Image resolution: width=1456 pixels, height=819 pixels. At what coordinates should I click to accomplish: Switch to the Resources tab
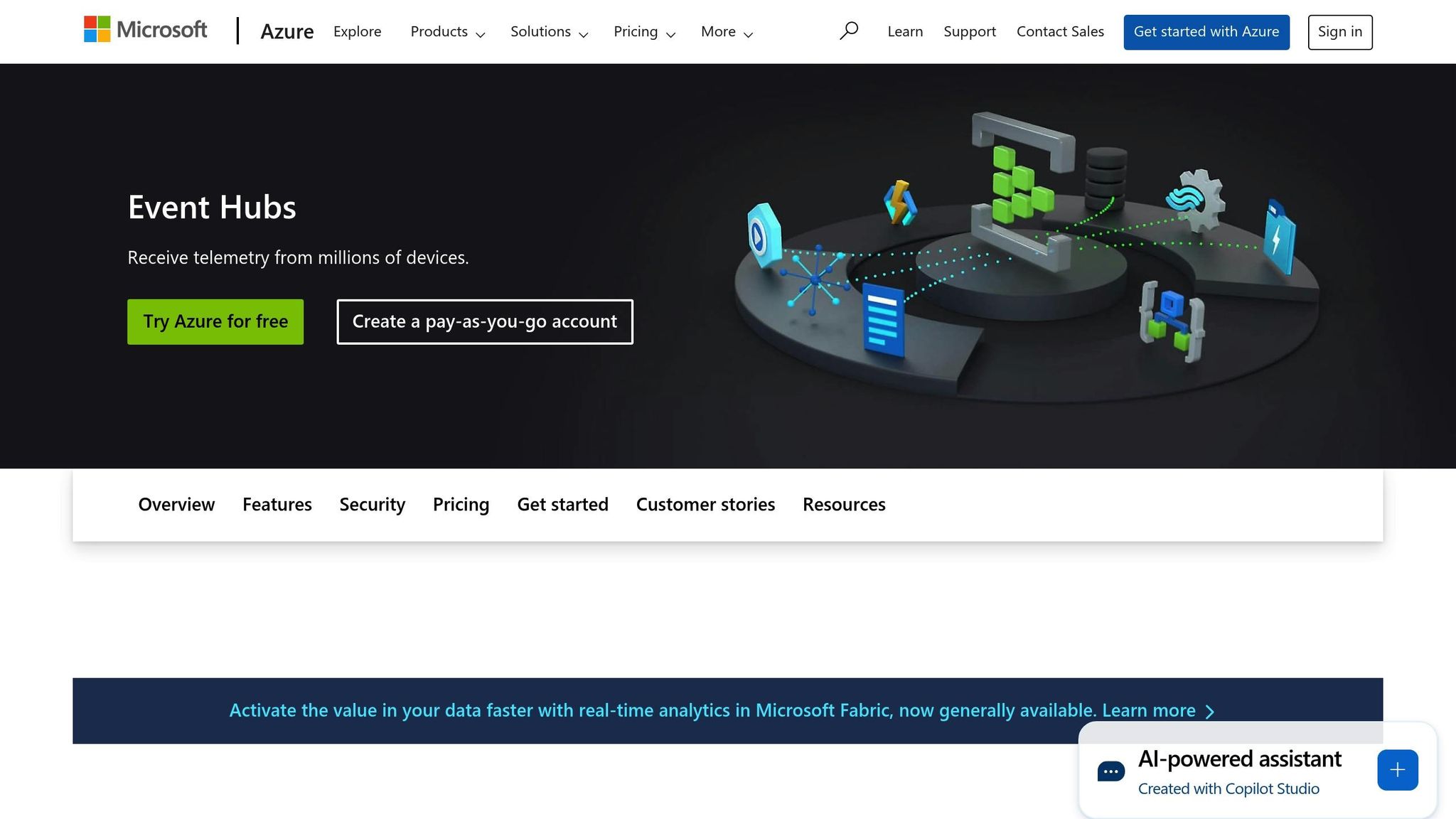click(844, 505)
